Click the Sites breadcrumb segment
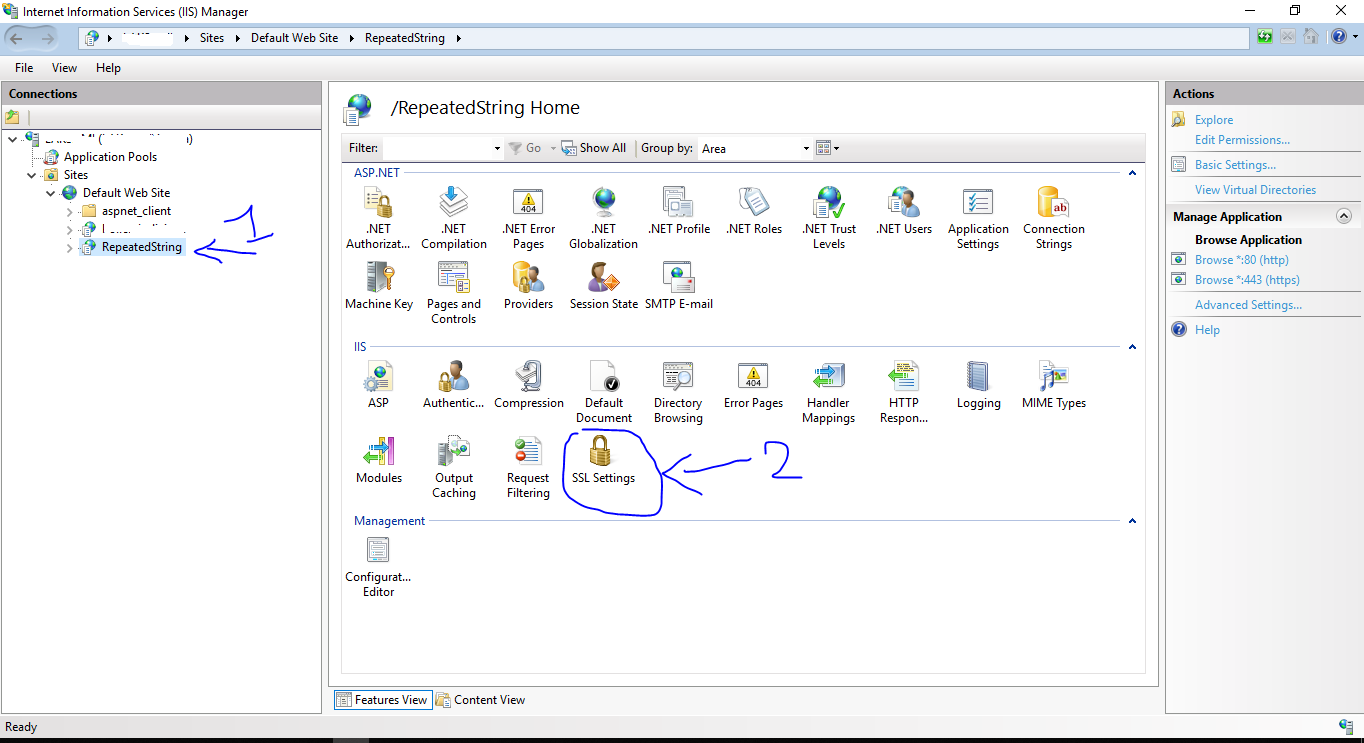The height and width of the screenshot is (743, 1364). (x=212, y=38)
